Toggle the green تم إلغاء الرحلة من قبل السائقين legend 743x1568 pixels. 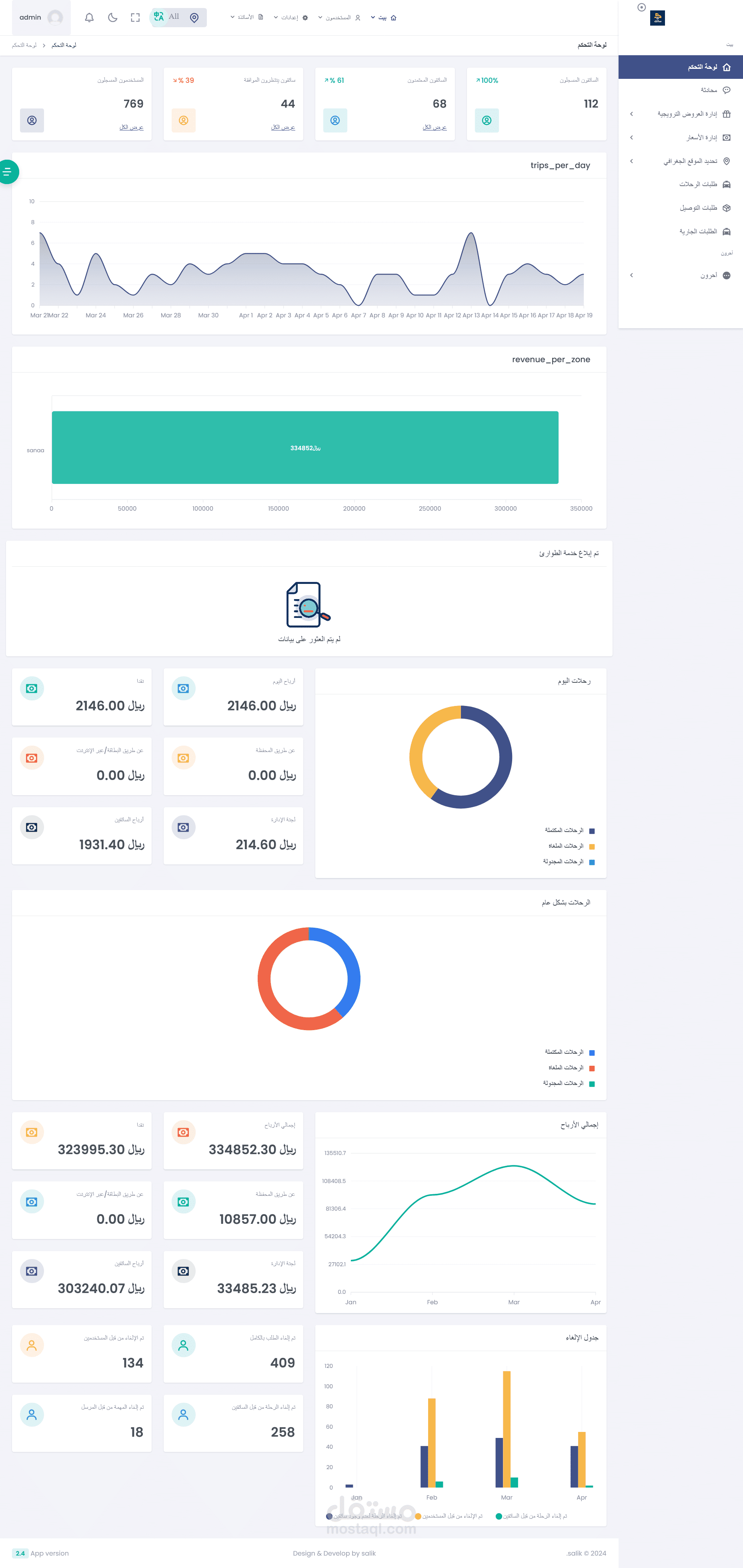coord(531,1516)
